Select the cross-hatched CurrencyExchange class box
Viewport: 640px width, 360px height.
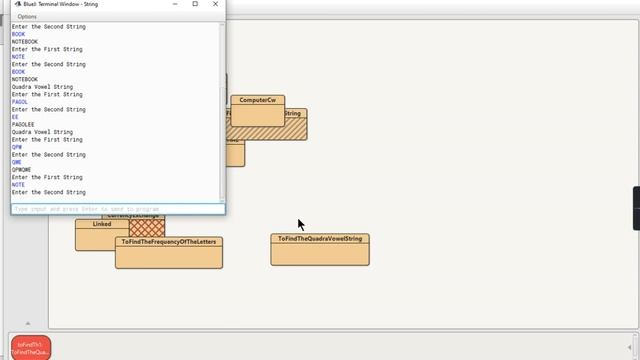tap(147, 227)
